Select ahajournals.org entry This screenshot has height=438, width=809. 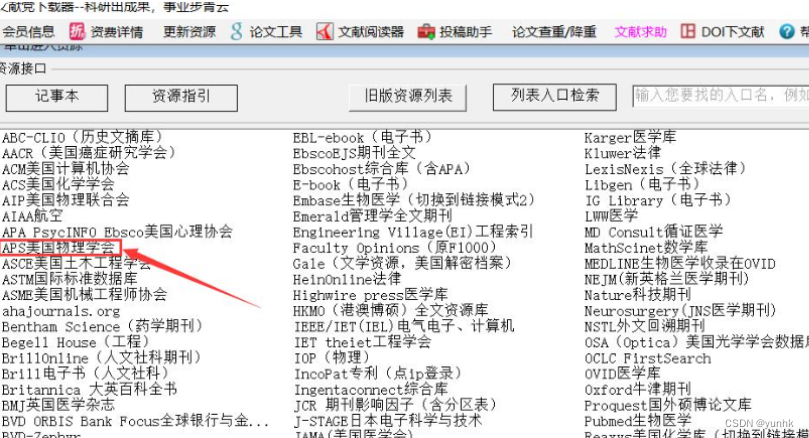pos(61,311)
